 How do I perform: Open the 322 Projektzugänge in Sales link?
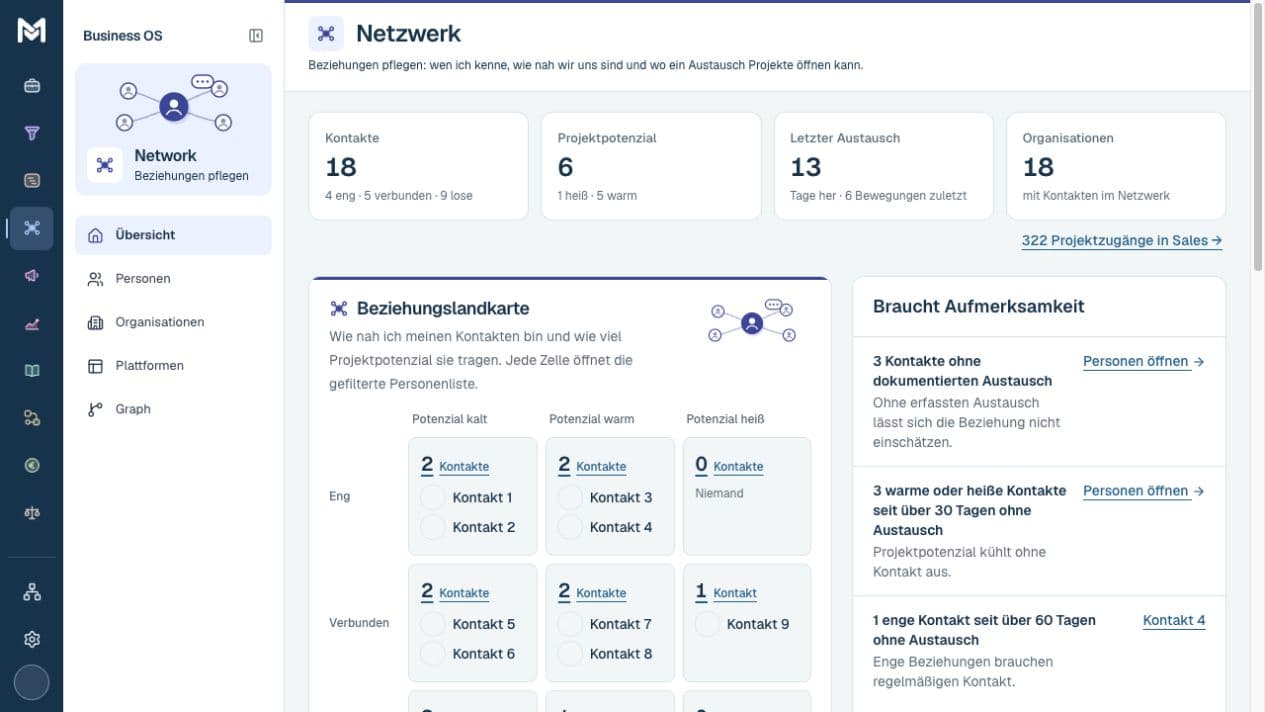pos(1122,241)
